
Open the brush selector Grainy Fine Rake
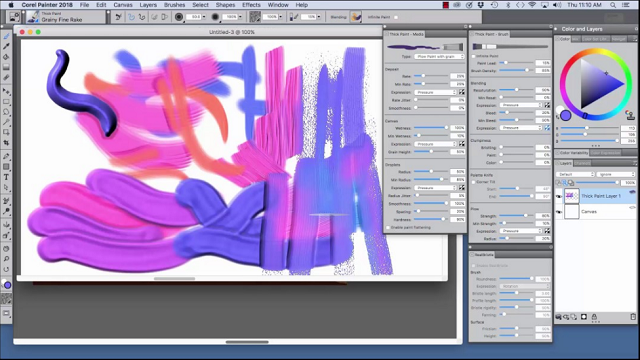coord(66,17)
